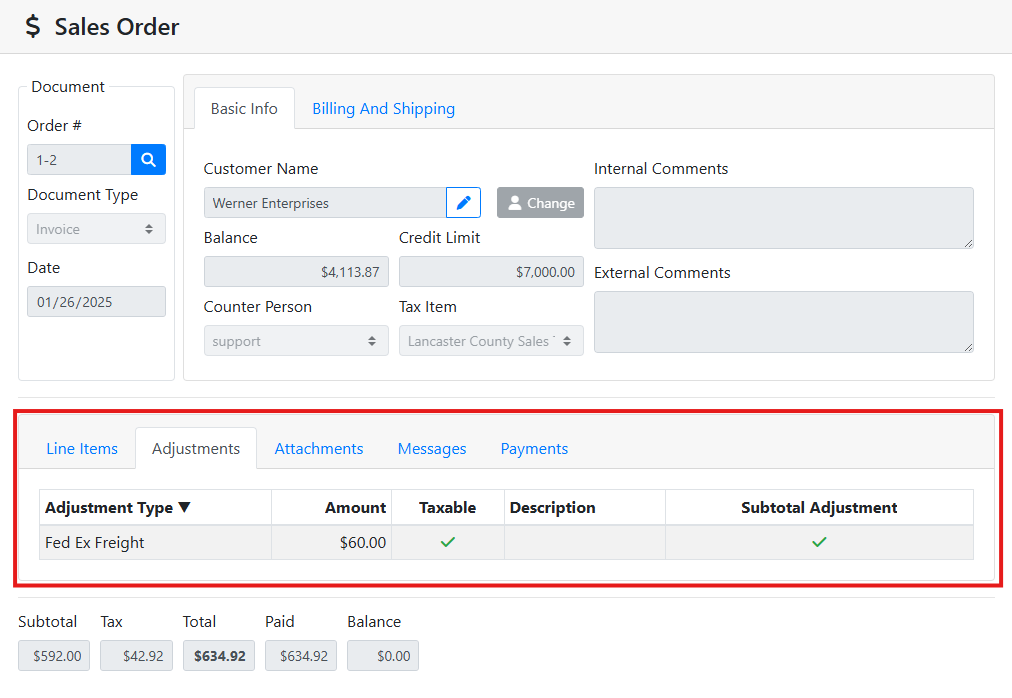Select the Fed Ex Freight adjustment row
The width and height of the screenshot is (1012, 698).
156,543
